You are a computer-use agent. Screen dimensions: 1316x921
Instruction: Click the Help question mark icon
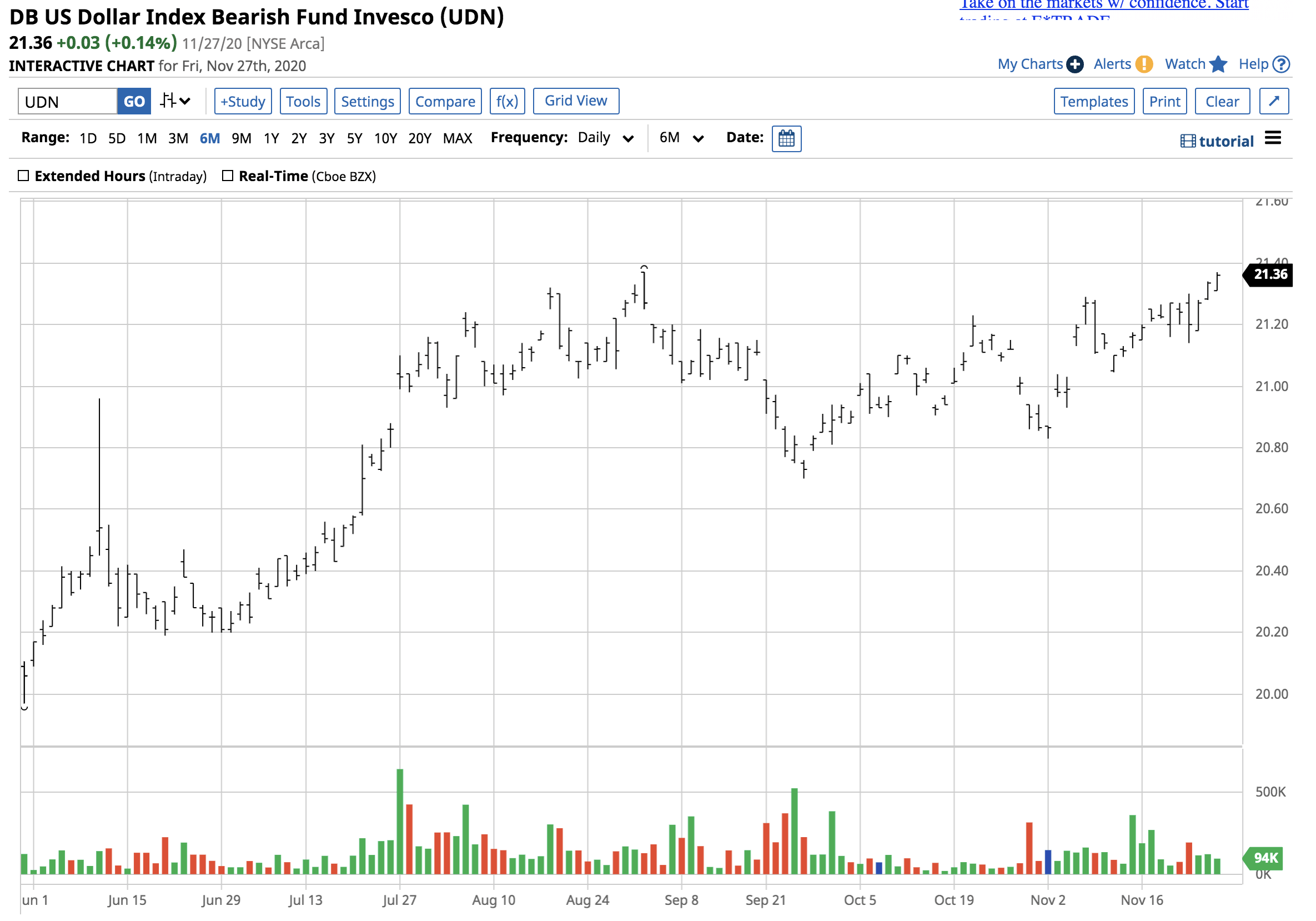(x=1282, y=64)
